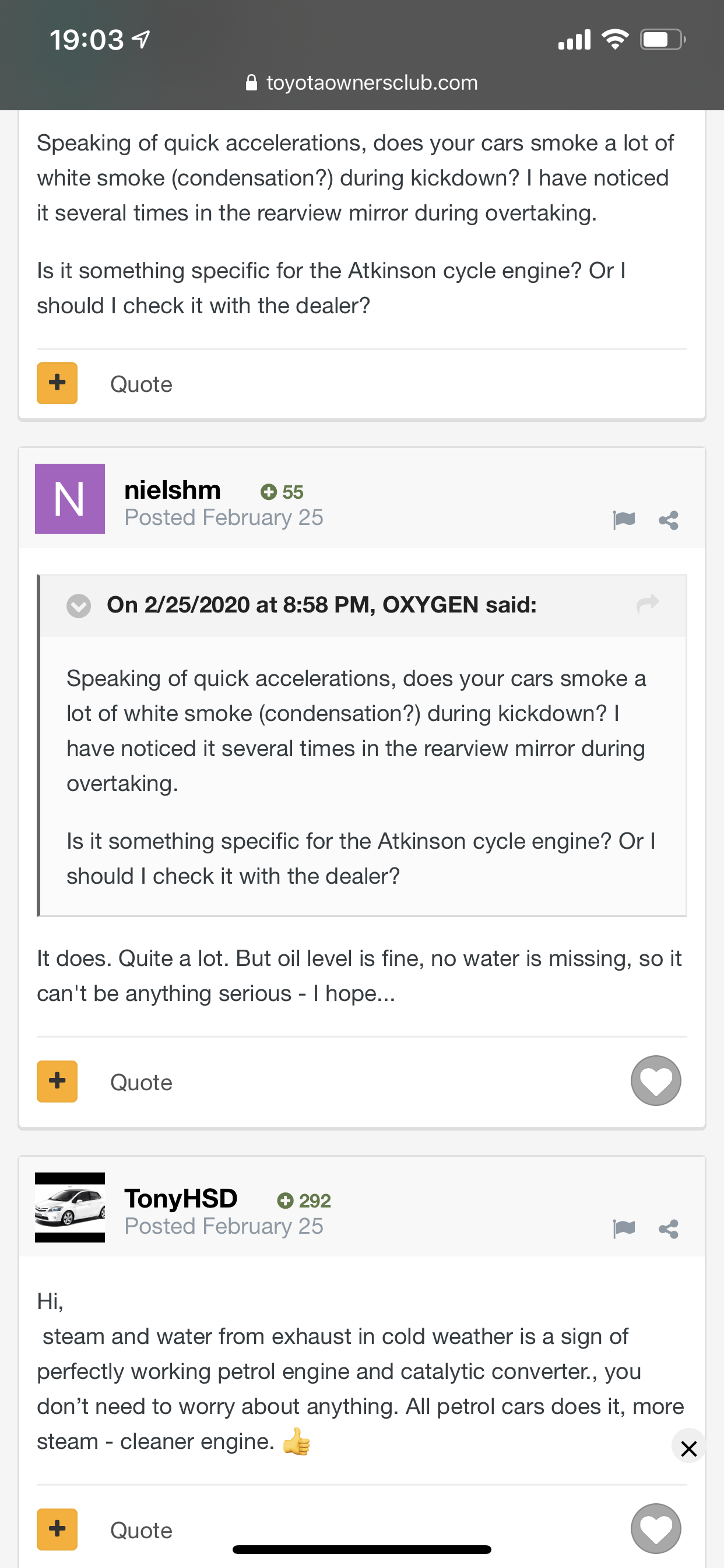
Task: View TonyHSD's white car avatar
Action: 70,1207
